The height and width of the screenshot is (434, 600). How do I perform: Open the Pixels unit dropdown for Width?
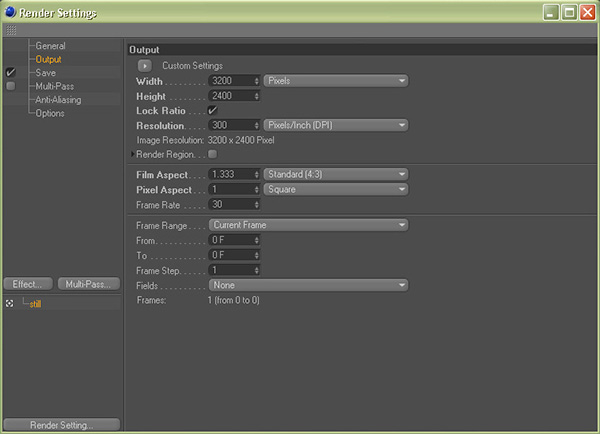[x=336, y=81]
